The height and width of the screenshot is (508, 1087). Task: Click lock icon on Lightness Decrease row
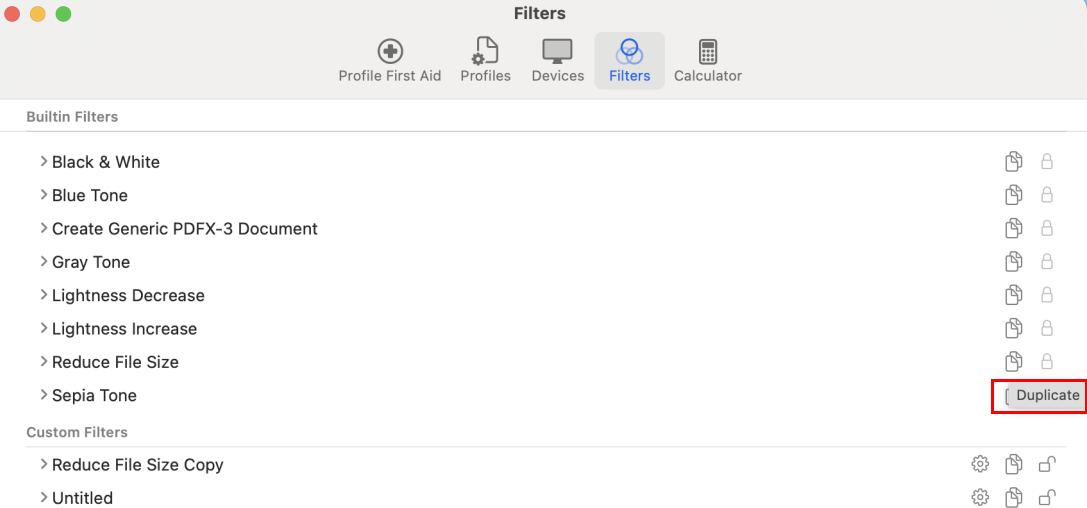1047,295
